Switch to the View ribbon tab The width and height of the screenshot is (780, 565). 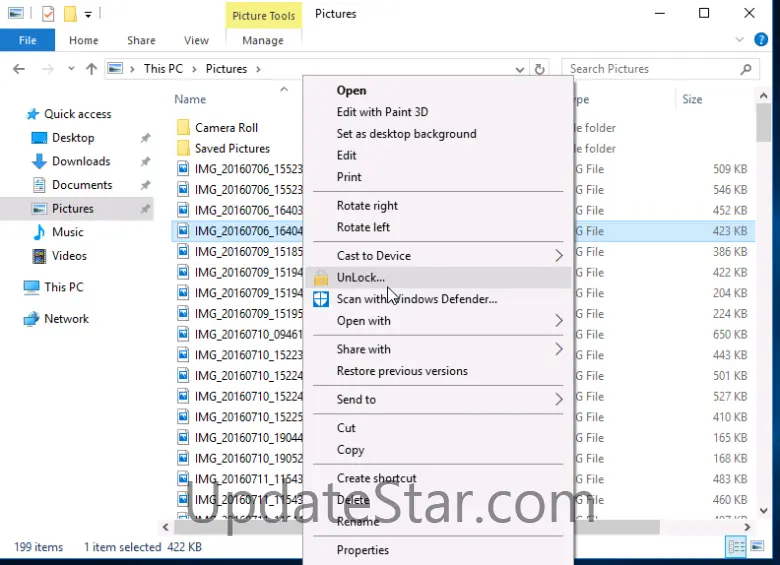(x=196, y=40)
